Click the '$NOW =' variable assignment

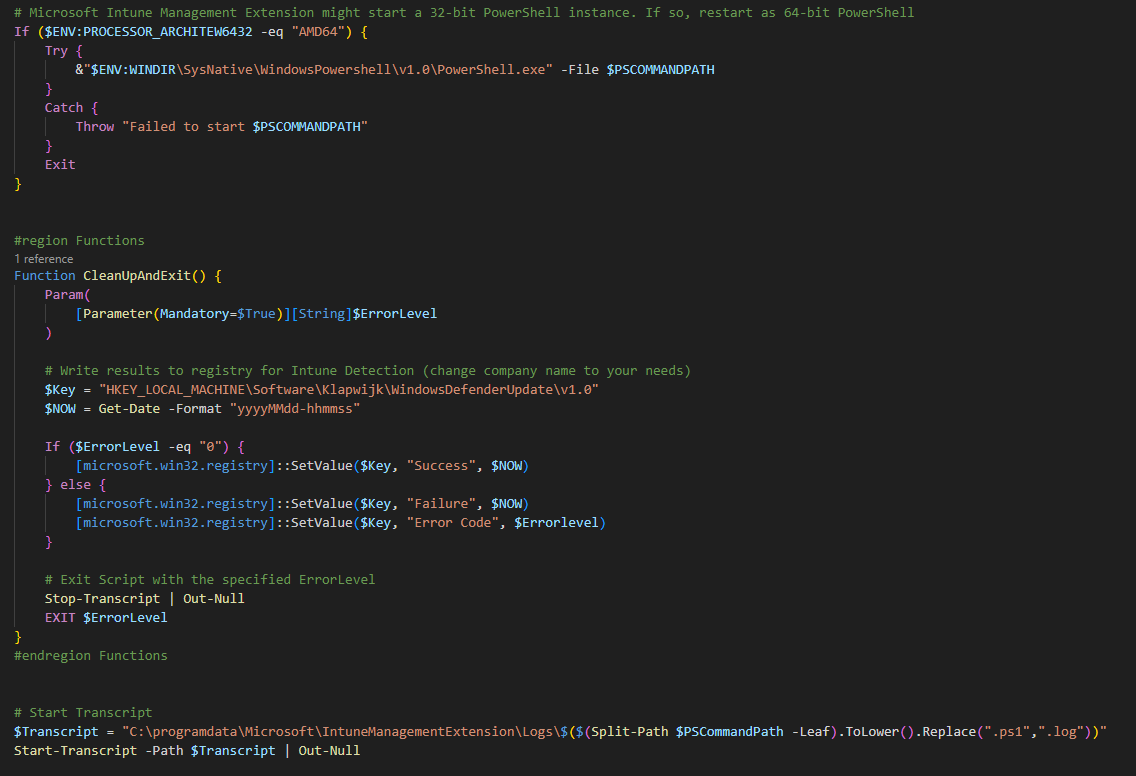(67, 409)
